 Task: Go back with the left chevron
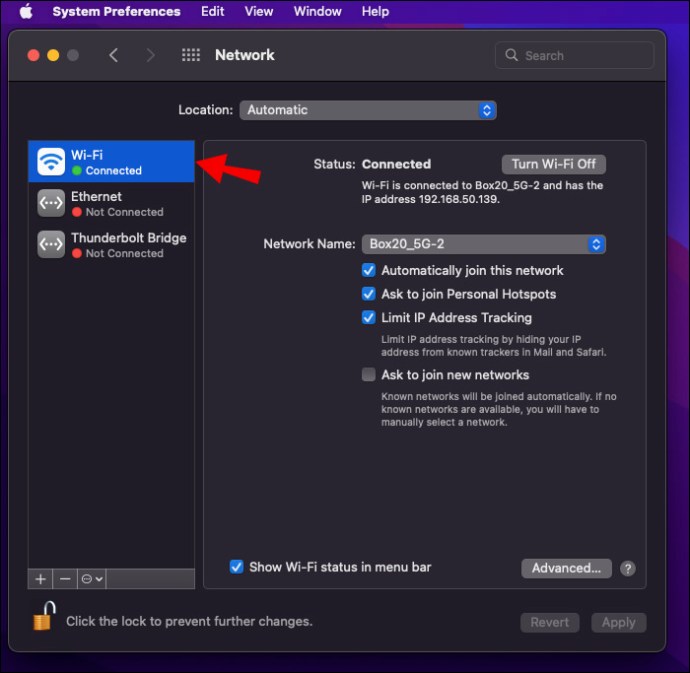(114, 55)
